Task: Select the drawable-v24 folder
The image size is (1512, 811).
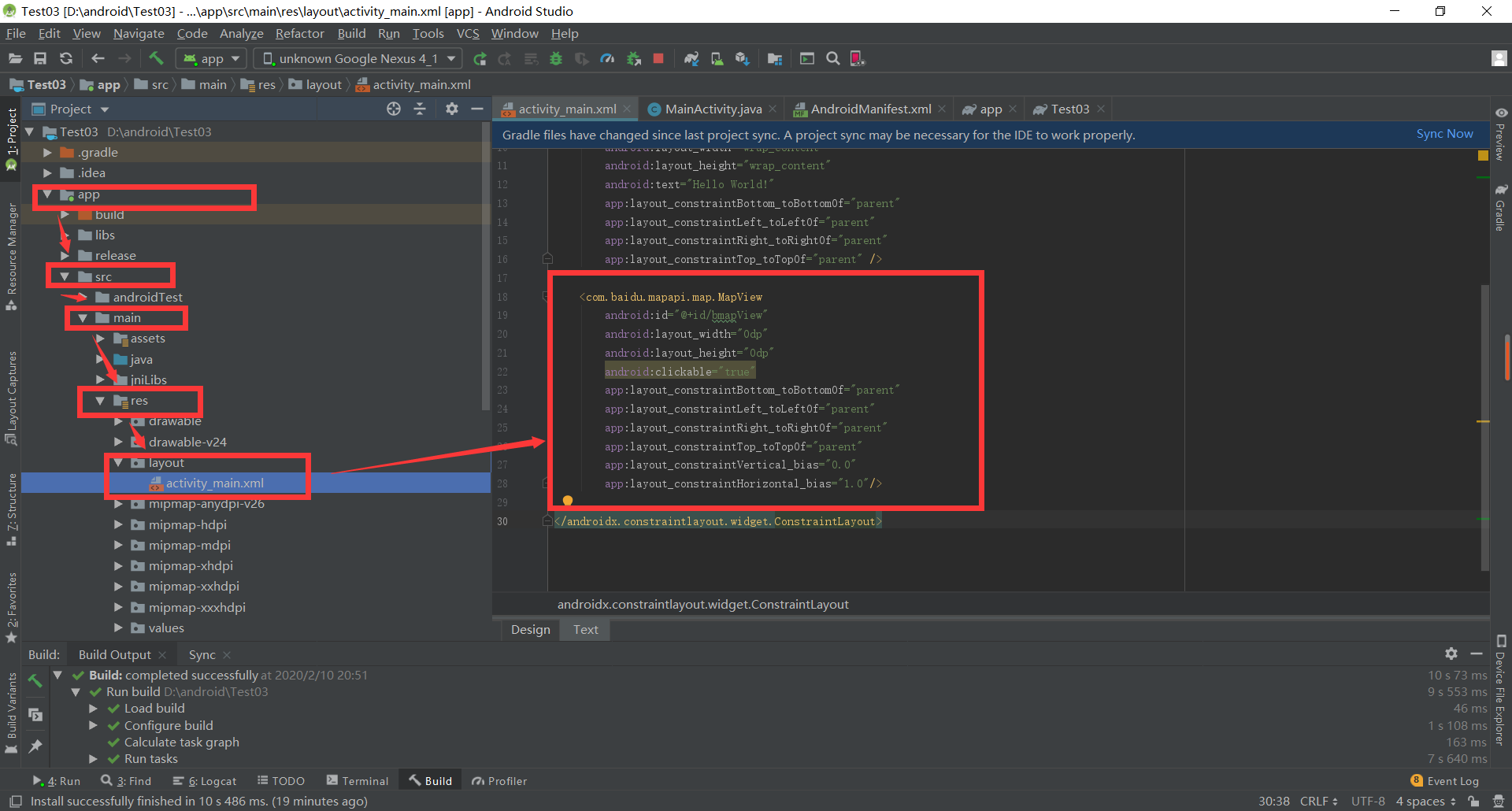Action: pyautogui.click(x=187, y=442)
